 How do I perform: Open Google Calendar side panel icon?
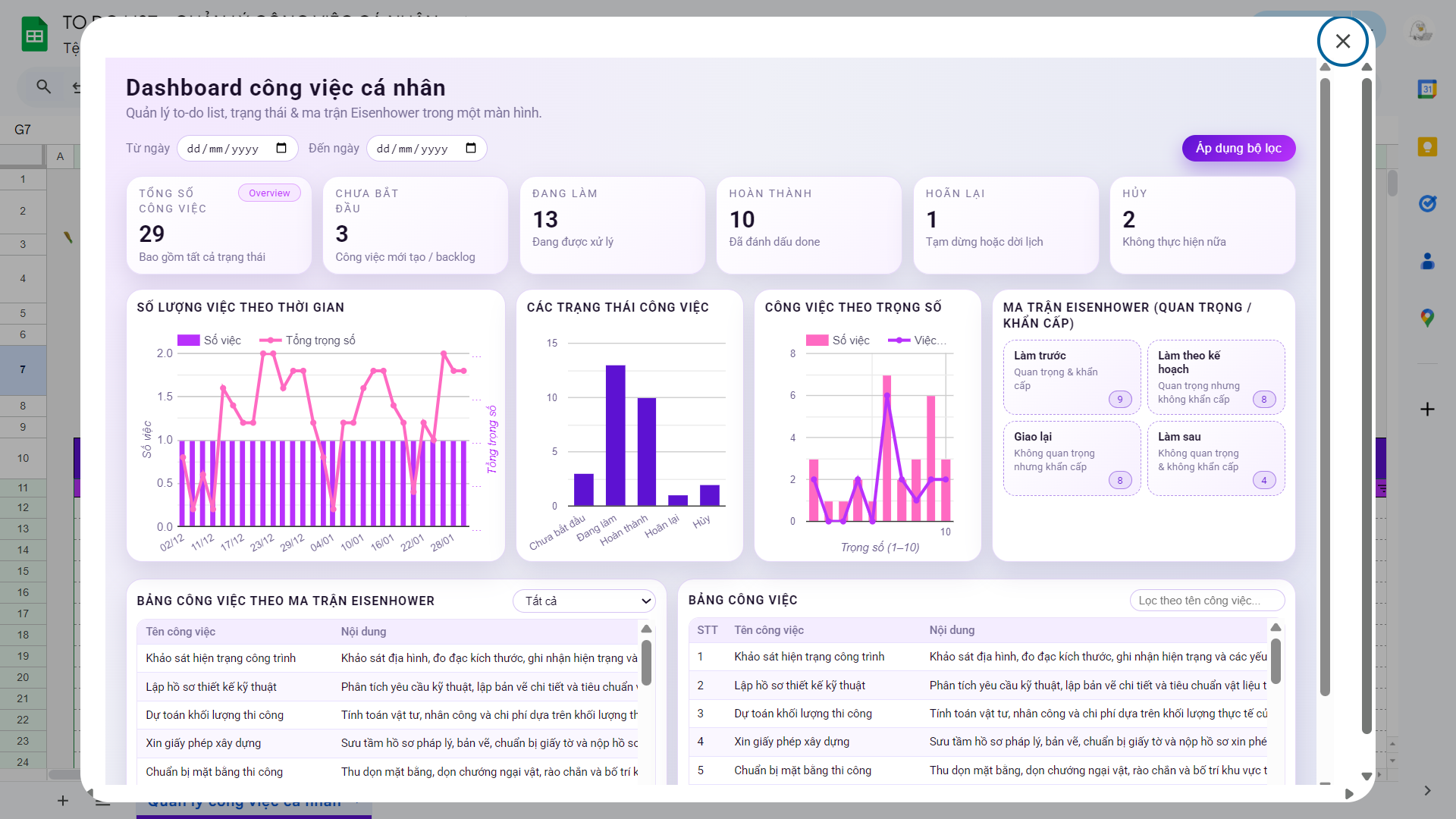[x=1427, y=89]
